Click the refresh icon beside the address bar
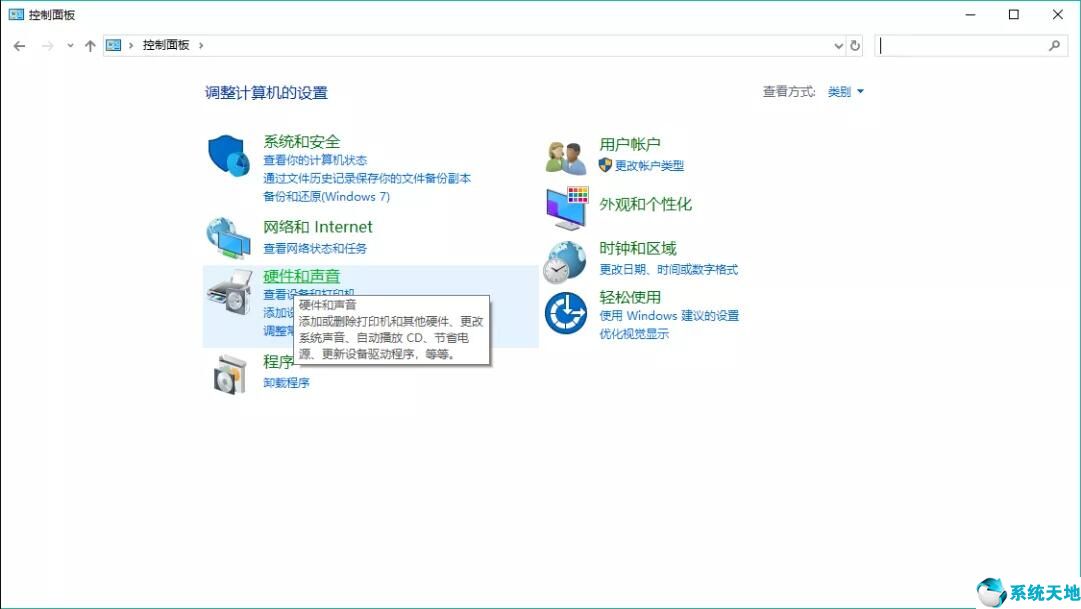 [x=855, y=45]
